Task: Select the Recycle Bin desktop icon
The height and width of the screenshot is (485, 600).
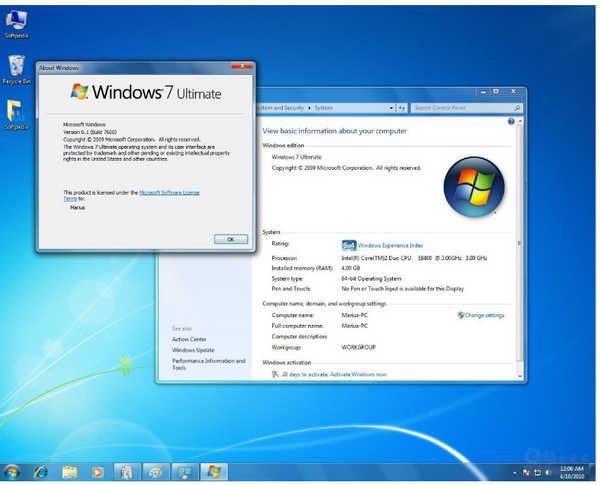Action: (16, 70)
